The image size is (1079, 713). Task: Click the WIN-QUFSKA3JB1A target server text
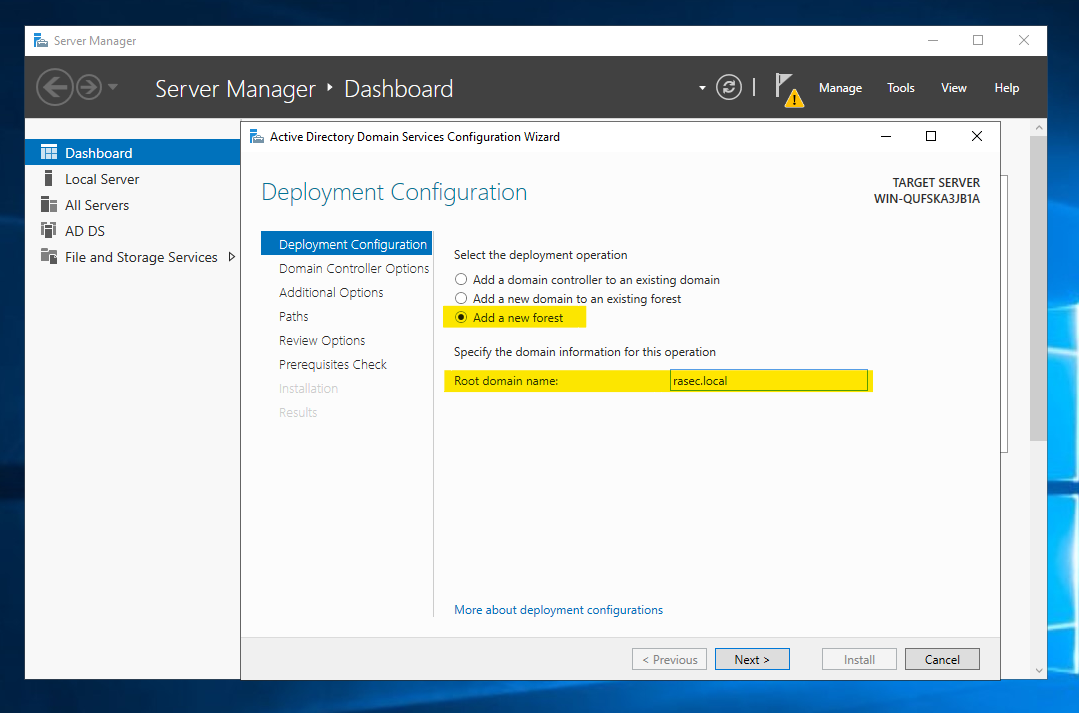tap(926, 199)
